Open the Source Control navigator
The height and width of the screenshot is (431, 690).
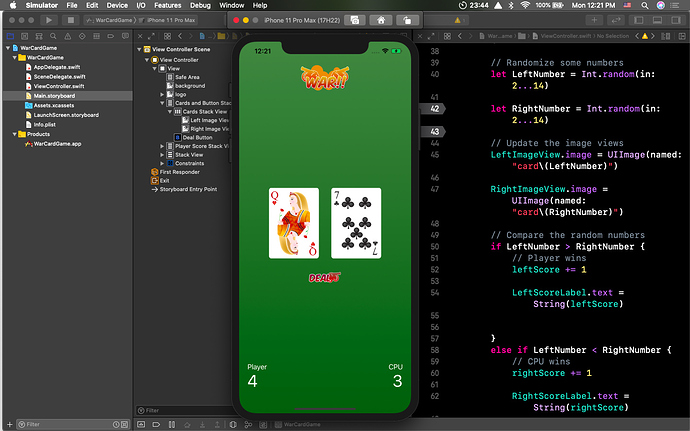coord(25,36)
